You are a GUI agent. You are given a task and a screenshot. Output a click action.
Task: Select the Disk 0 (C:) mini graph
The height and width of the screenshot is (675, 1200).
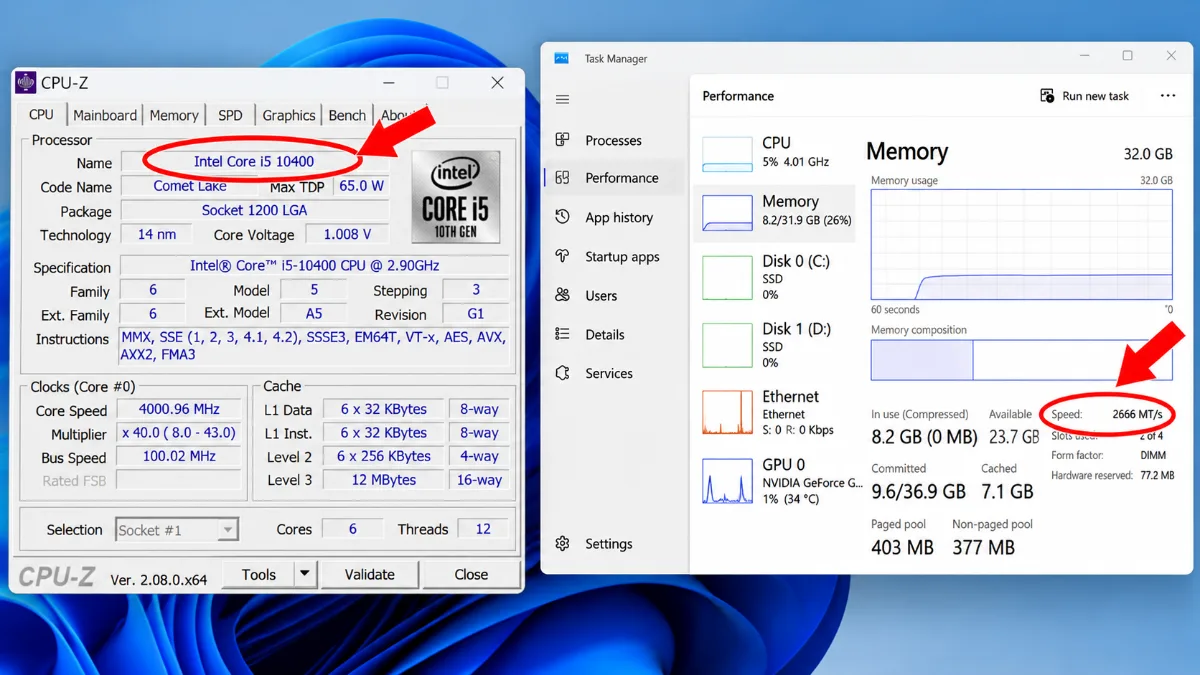pos(727,277)
